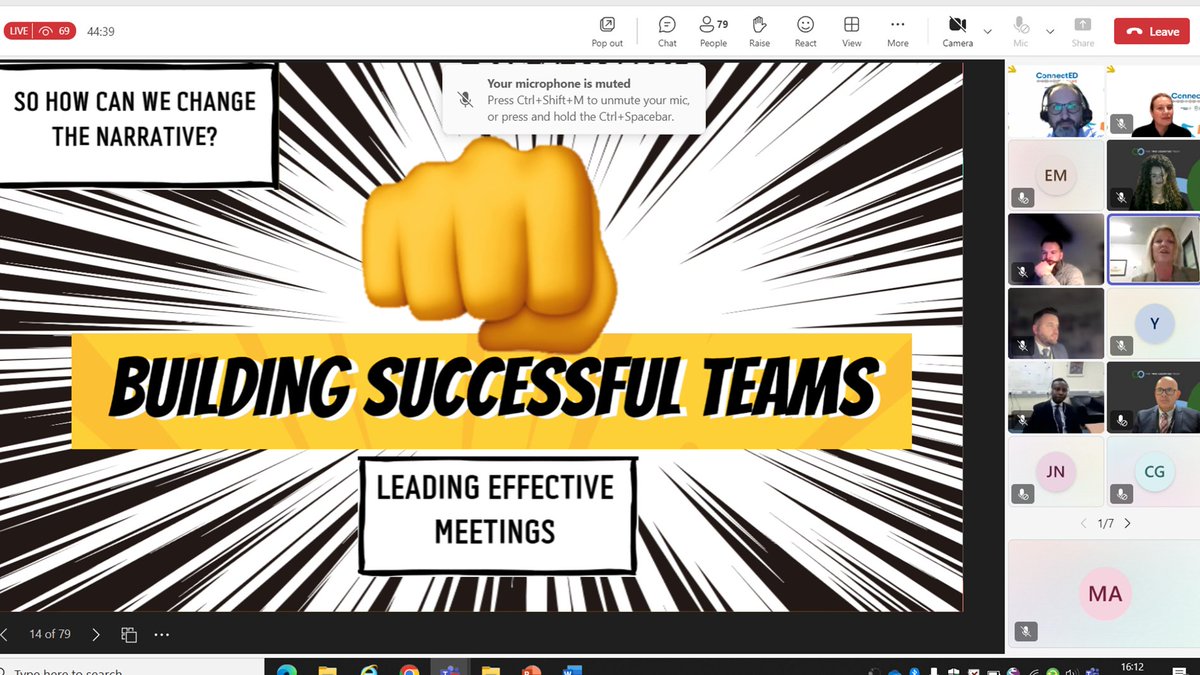Open the More actions menu

(x=897, y=31)
